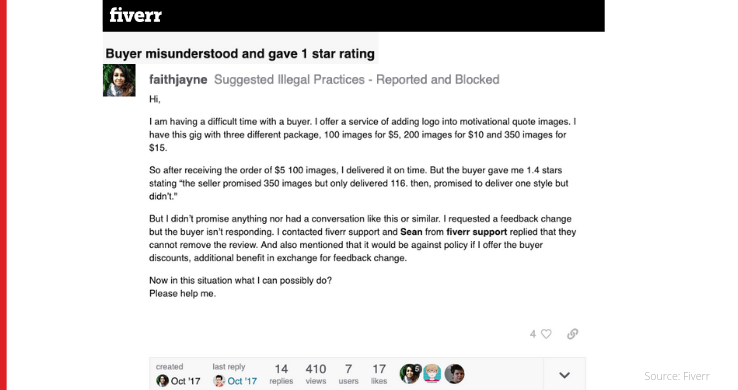
Task: Open faithjayne's large profile avatar
Action: (x=119, y=80)
